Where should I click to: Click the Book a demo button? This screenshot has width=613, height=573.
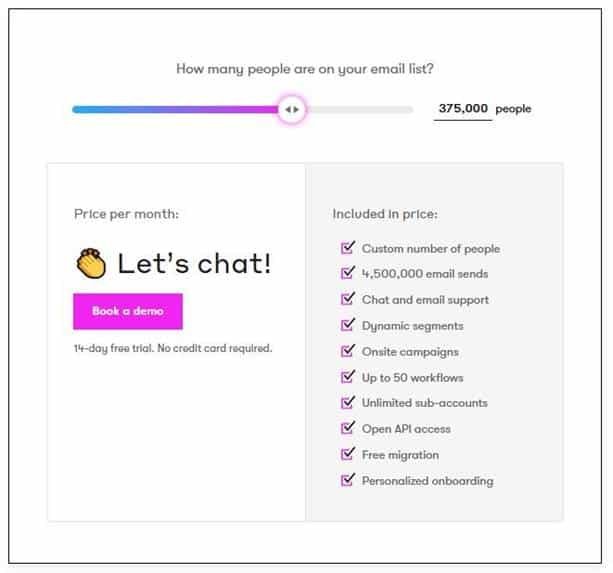click(x=128, y=311)
